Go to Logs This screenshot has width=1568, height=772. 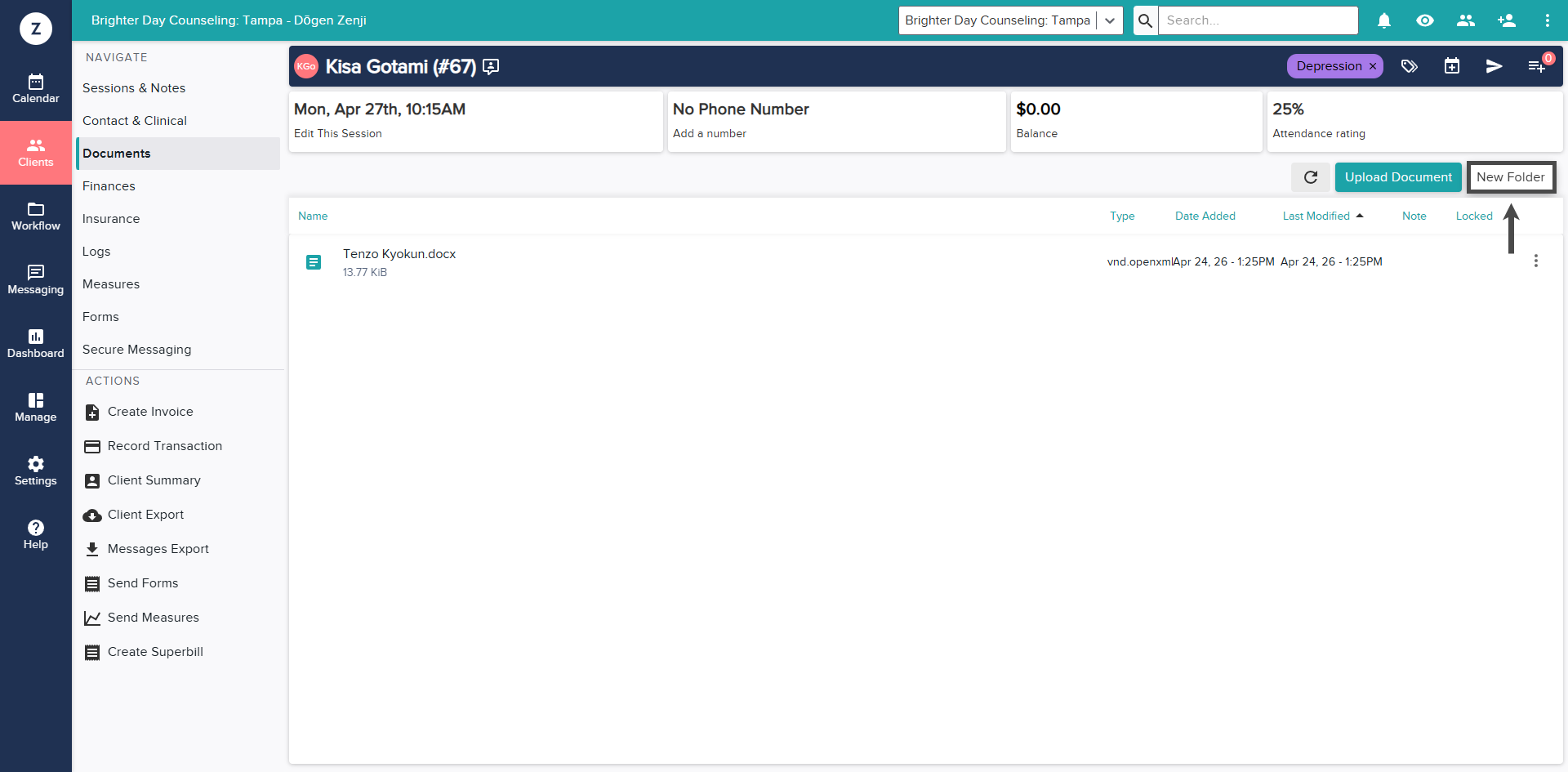96,252
